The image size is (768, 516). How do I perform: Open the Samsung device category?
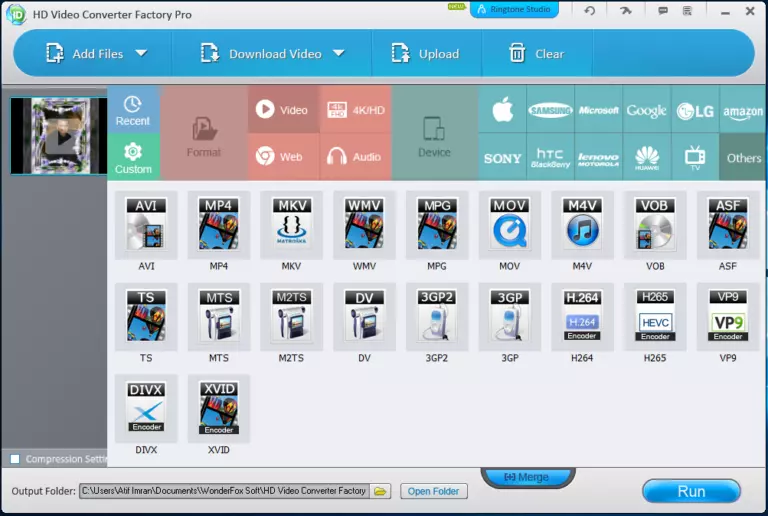coord(551,110)
